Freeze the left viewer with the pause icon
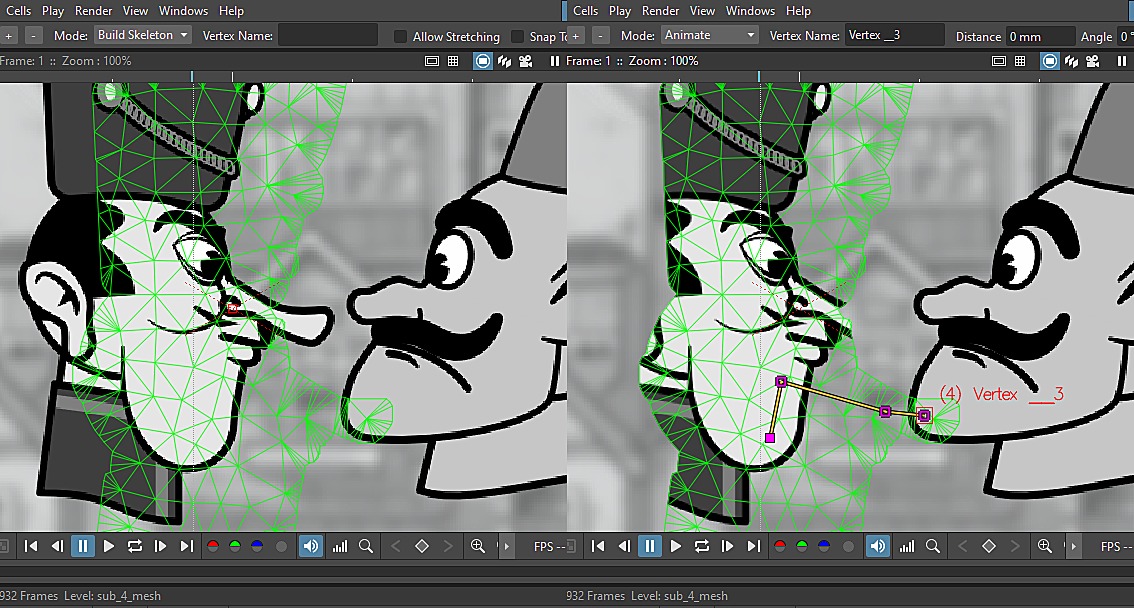1134x608 pixels. coord(555,61)
